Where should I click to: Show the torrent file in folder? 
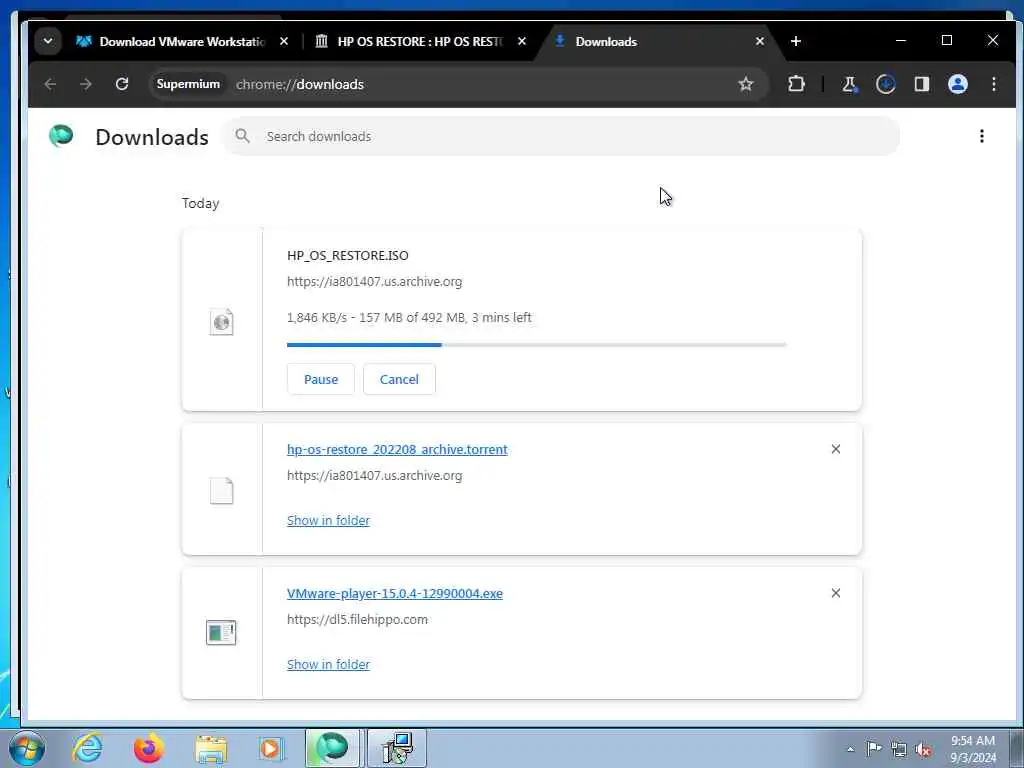(328, 520)
